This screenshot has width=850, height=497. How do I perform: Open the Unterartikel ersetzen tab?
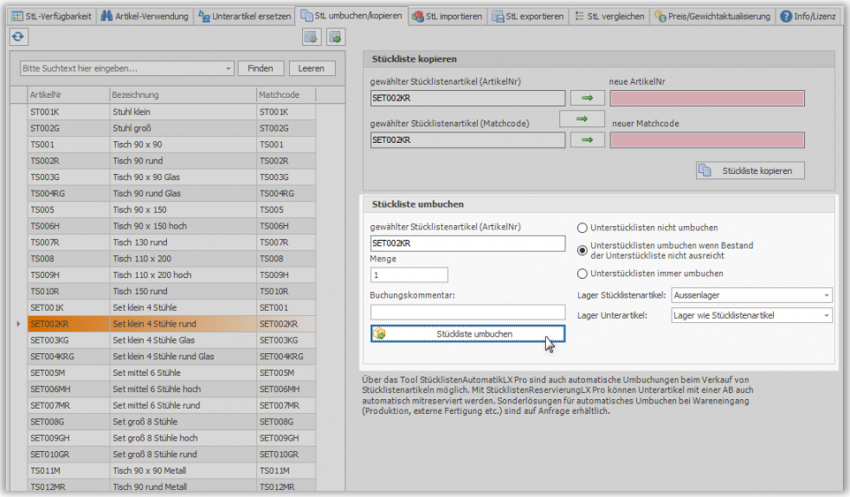244,16
